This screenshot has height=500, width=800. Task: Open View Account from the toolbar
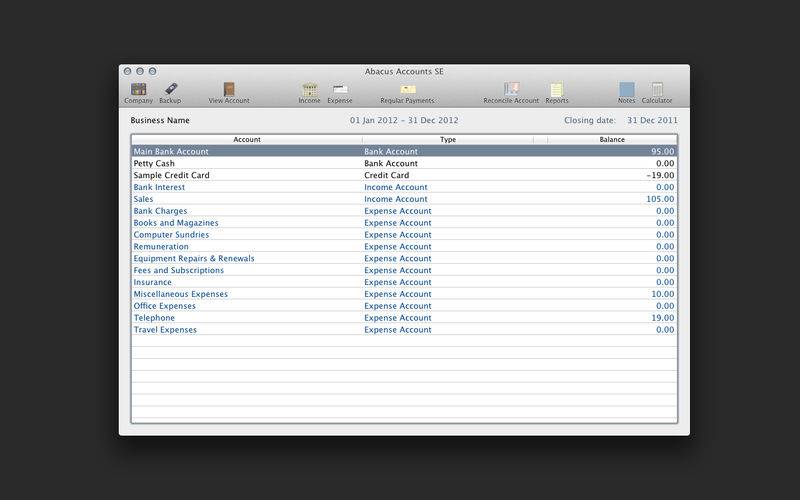tap(229, 93)
